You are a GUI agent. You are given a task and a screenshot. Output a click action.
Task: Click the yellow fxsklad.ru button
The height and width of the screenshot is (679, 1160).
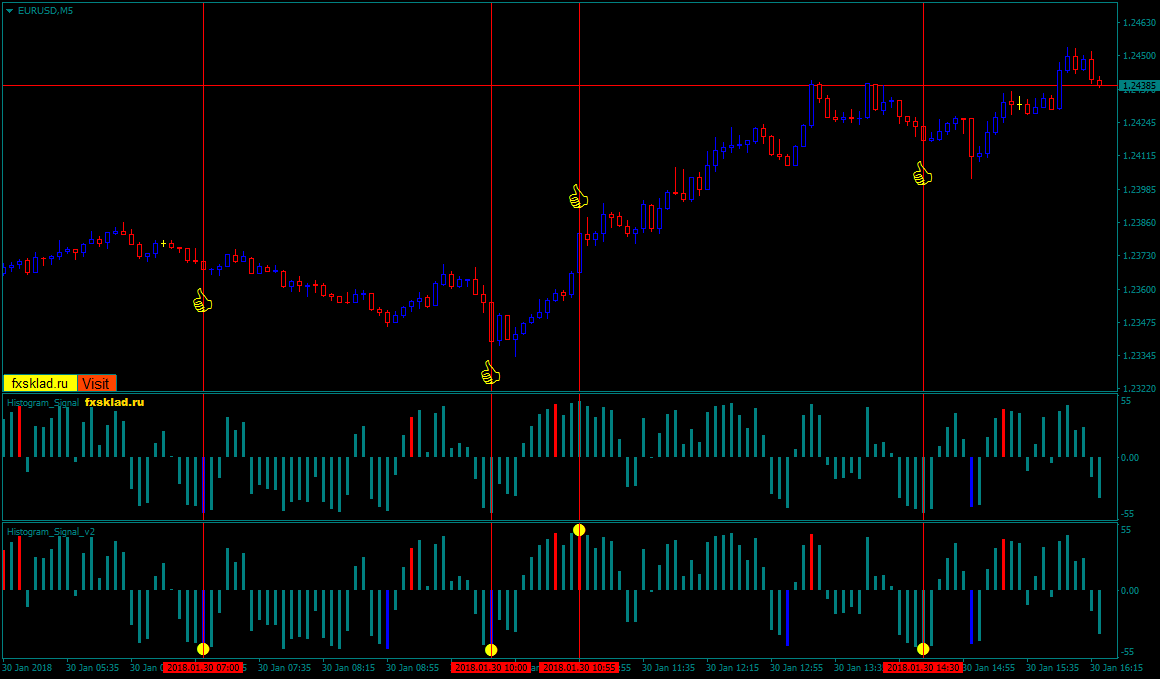click(x=40, y=383)
